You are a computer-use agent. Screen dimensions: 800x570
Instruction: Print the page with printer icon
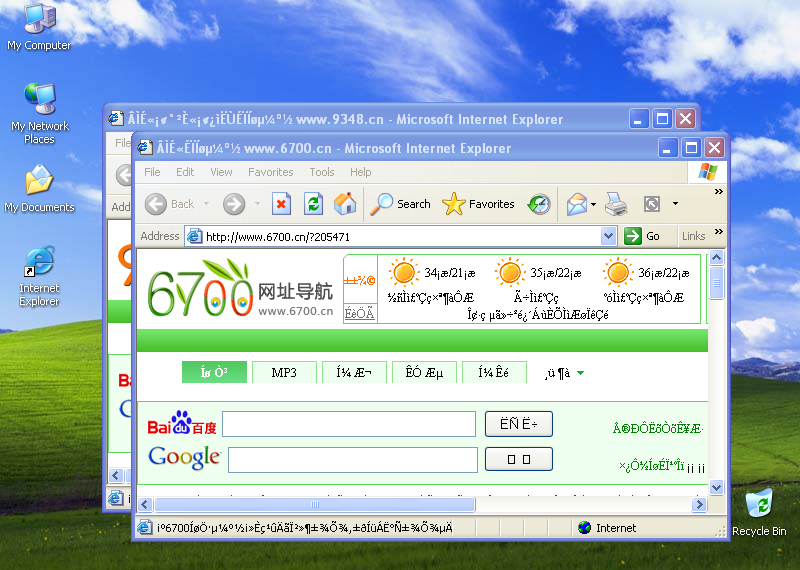[616, 204]
